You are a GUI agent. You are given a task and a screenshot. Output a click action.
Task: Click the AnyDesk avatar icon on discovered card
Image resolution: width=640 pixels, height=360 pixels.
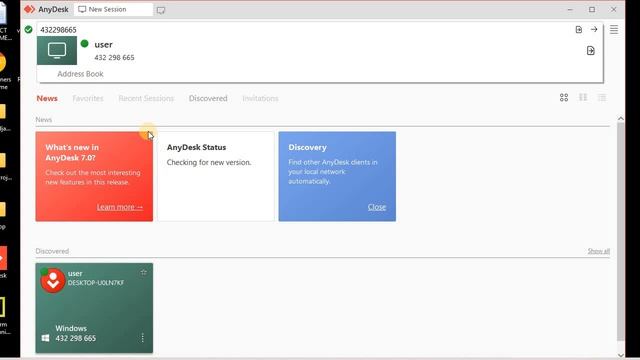(x=53, y=280)
